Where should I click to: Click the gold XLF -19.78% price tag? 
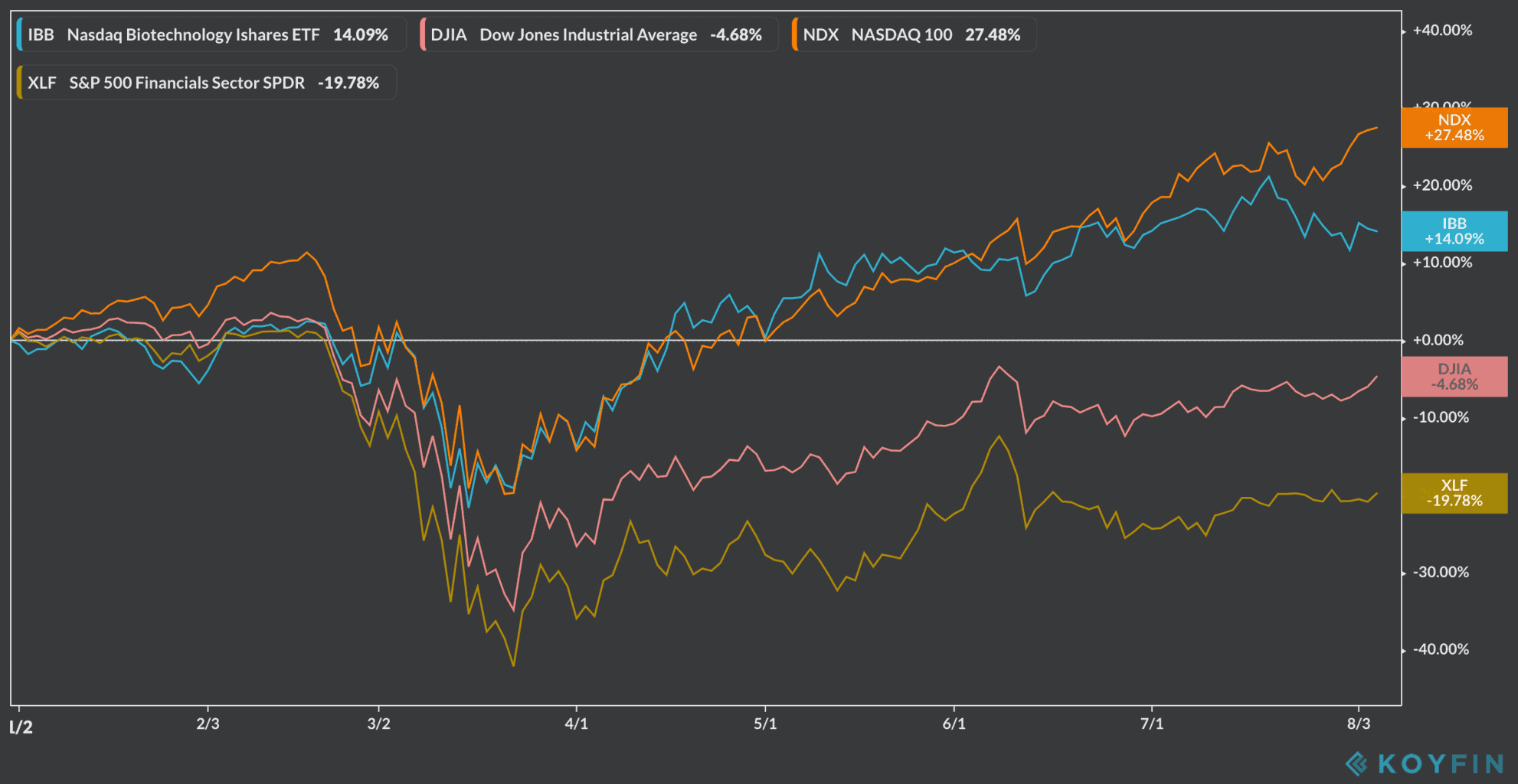[x=1454, y=493]
